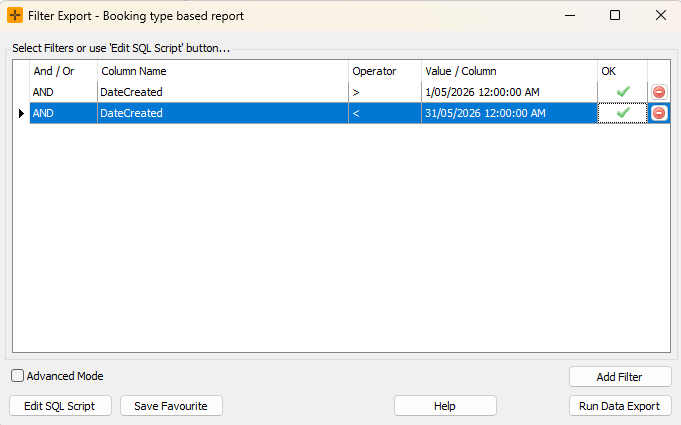Maximize the Filter Export window

615,16
